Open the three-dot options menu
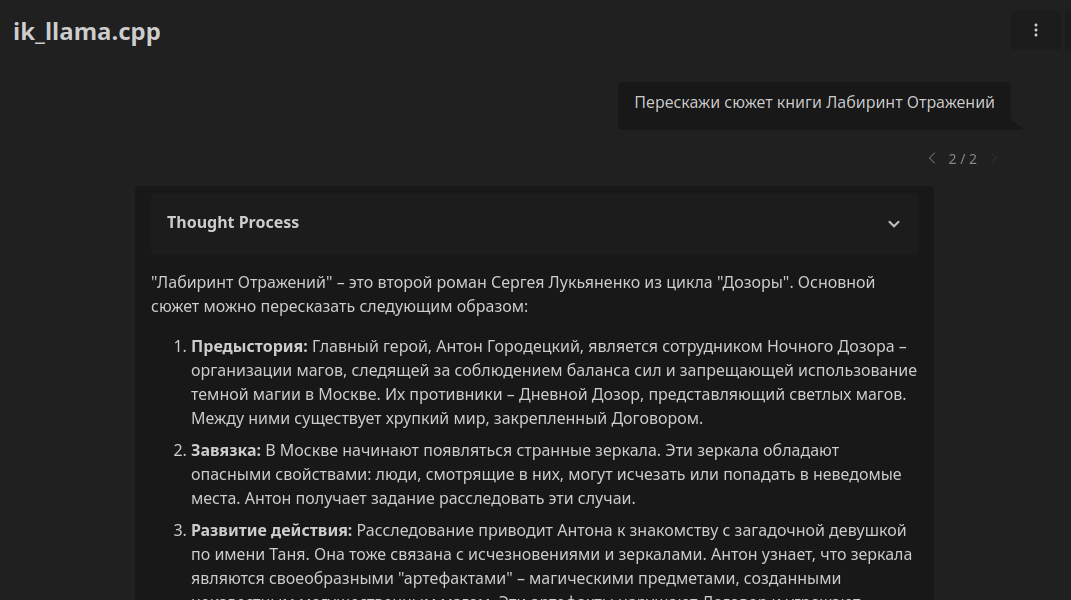 [1035, 30]
